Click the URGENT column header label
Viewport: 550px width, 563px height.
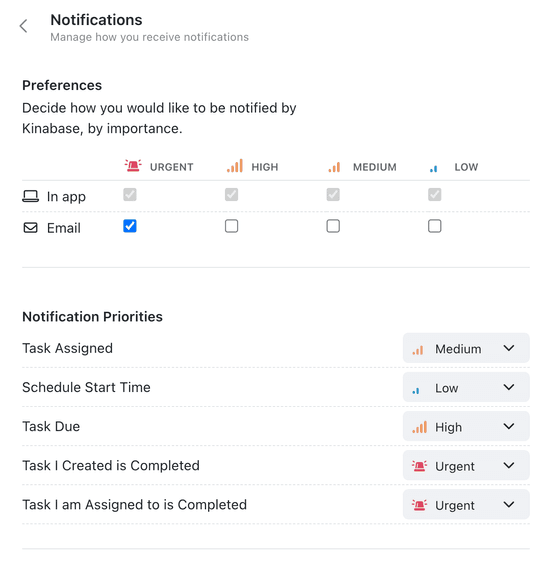point(172,167)
